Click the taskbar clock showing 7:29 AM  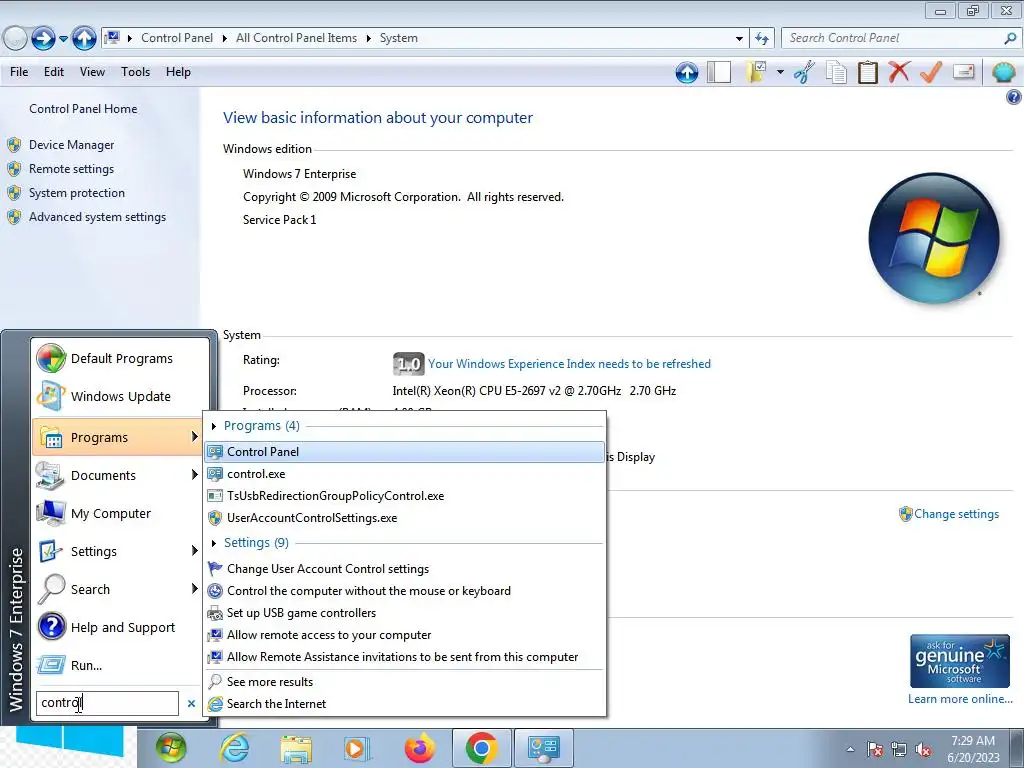(973, 749)
